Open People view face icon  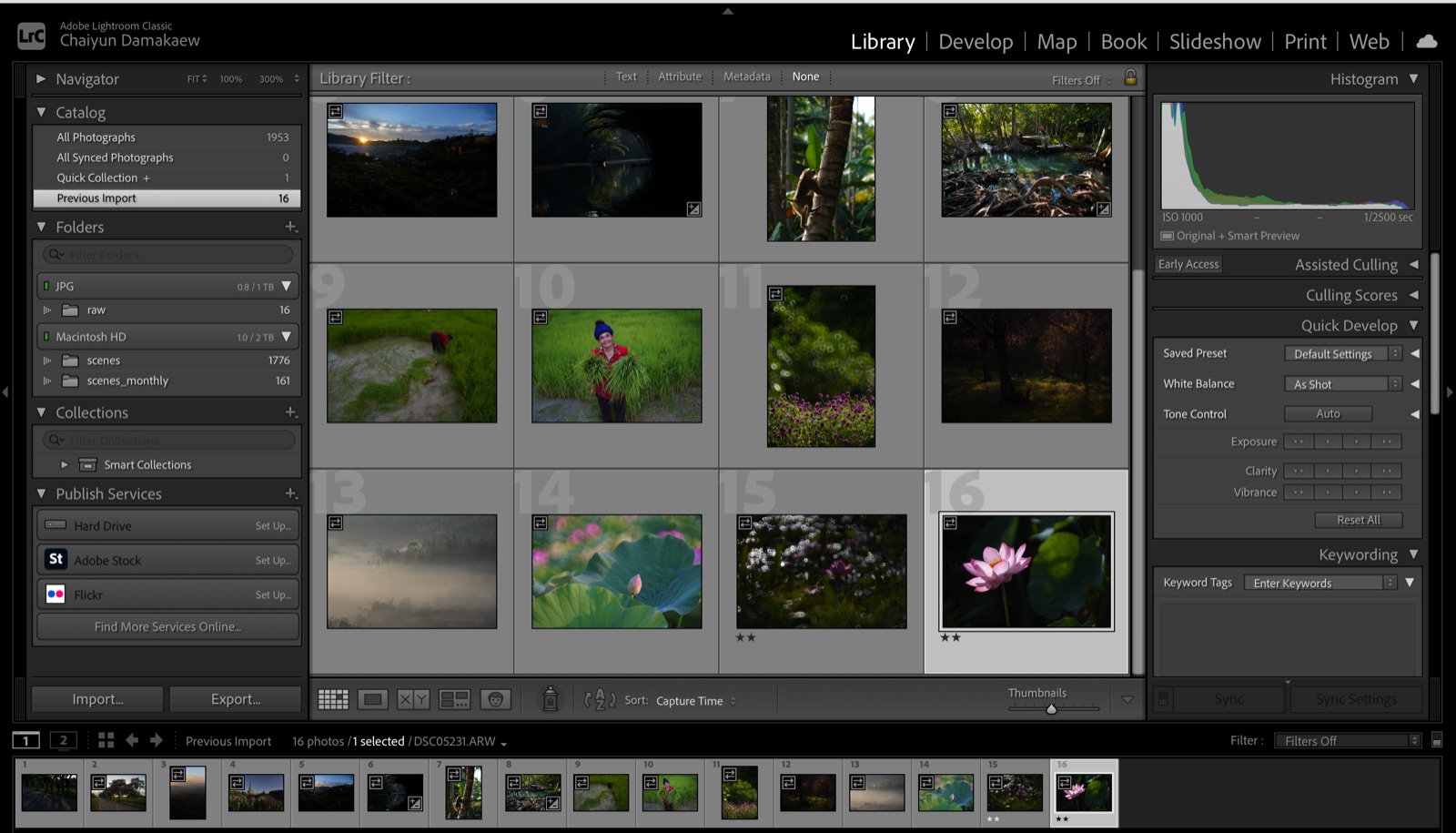pyautogui.click(x=495, y=699)
